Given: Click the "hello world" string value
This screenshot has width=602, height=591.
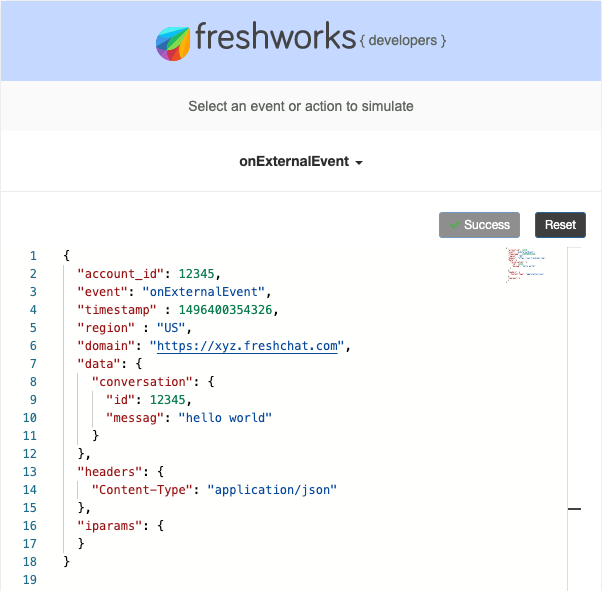Looking at the screenshot, I should (x=225, y=418).
